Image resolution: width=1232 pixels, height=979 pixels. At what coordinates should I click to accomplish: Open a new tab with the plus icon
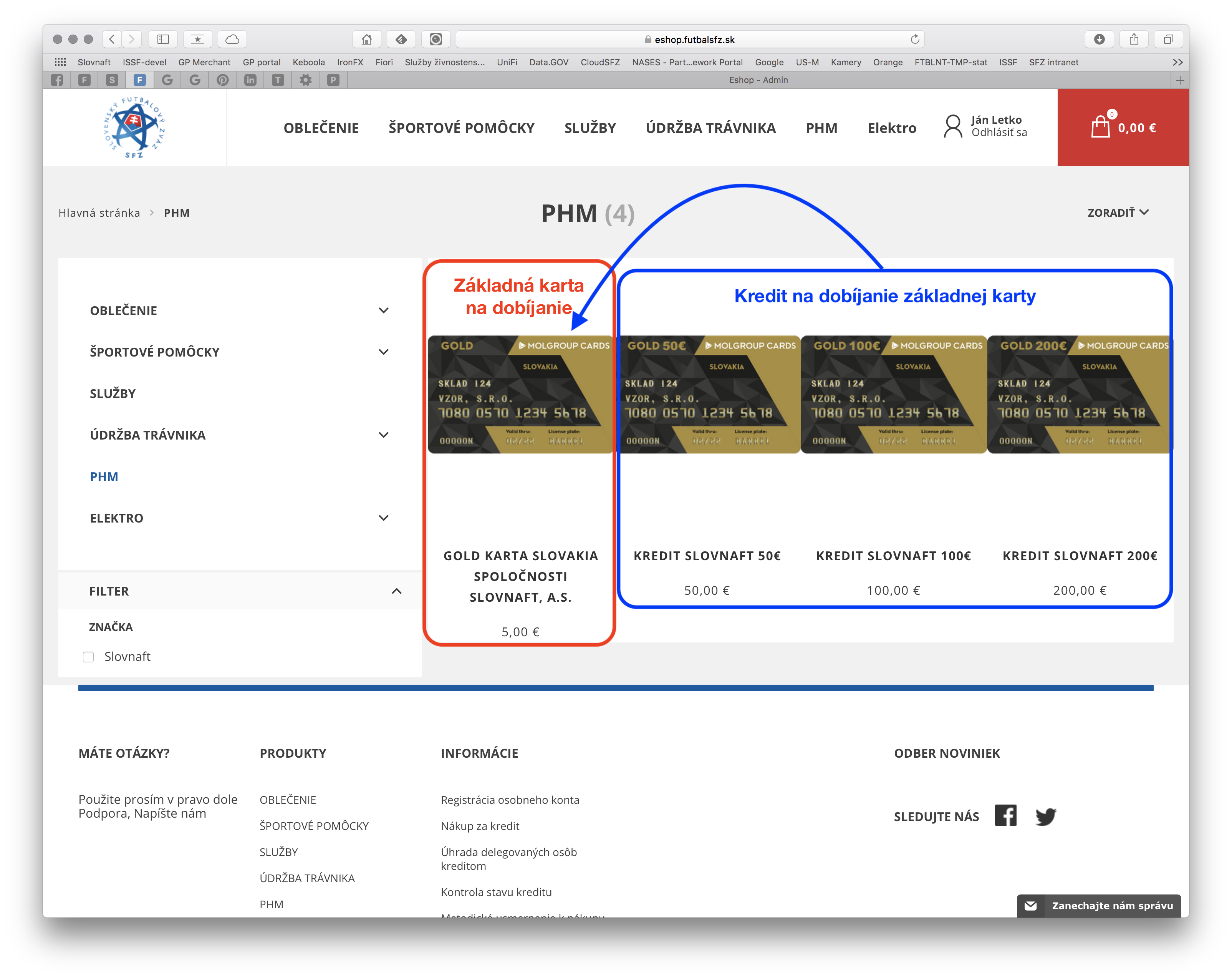click(x=1180, y=80)
